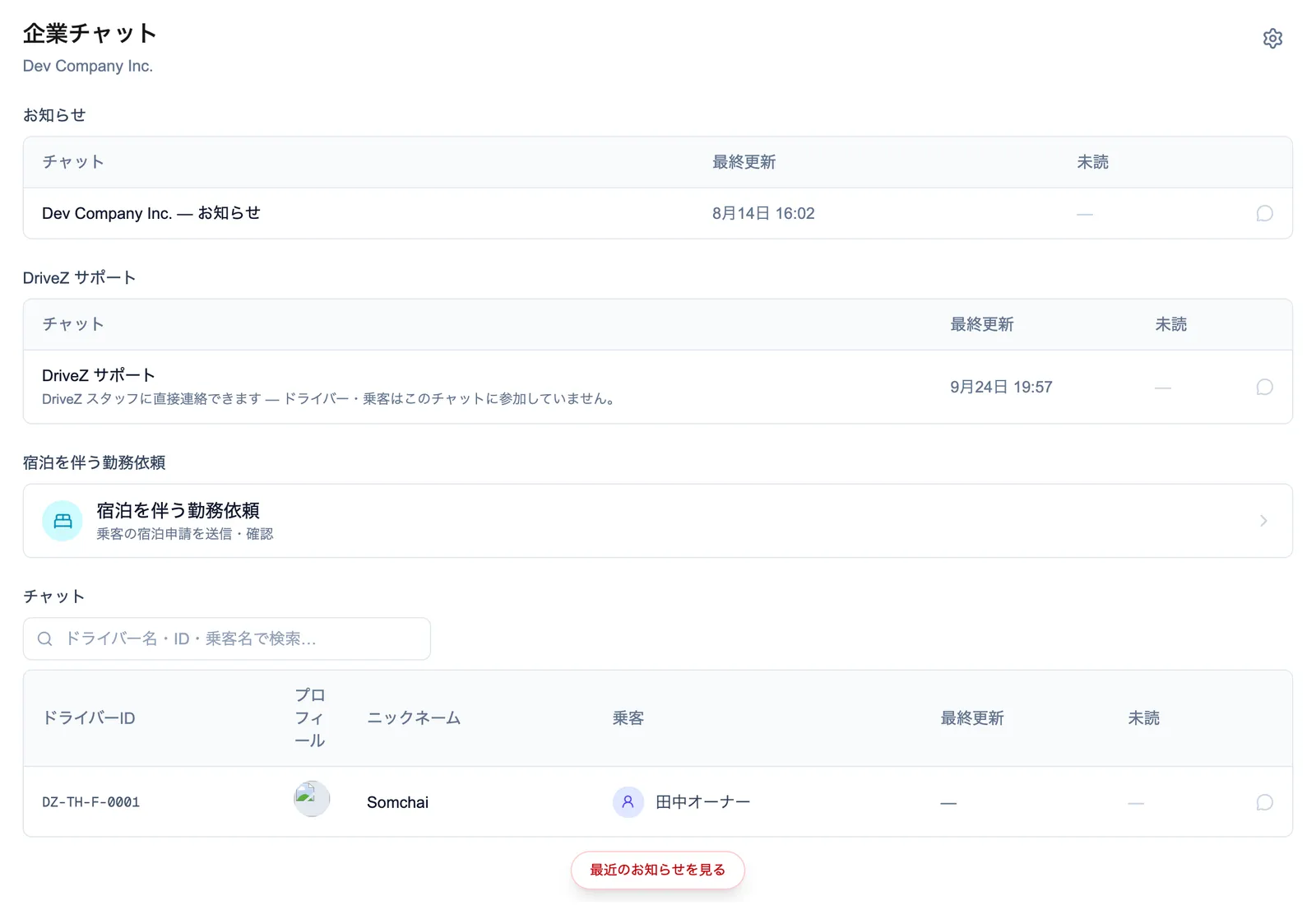
Task: Click 未読 header in the DriveZ サポート table
Action: coord(1171,324)
